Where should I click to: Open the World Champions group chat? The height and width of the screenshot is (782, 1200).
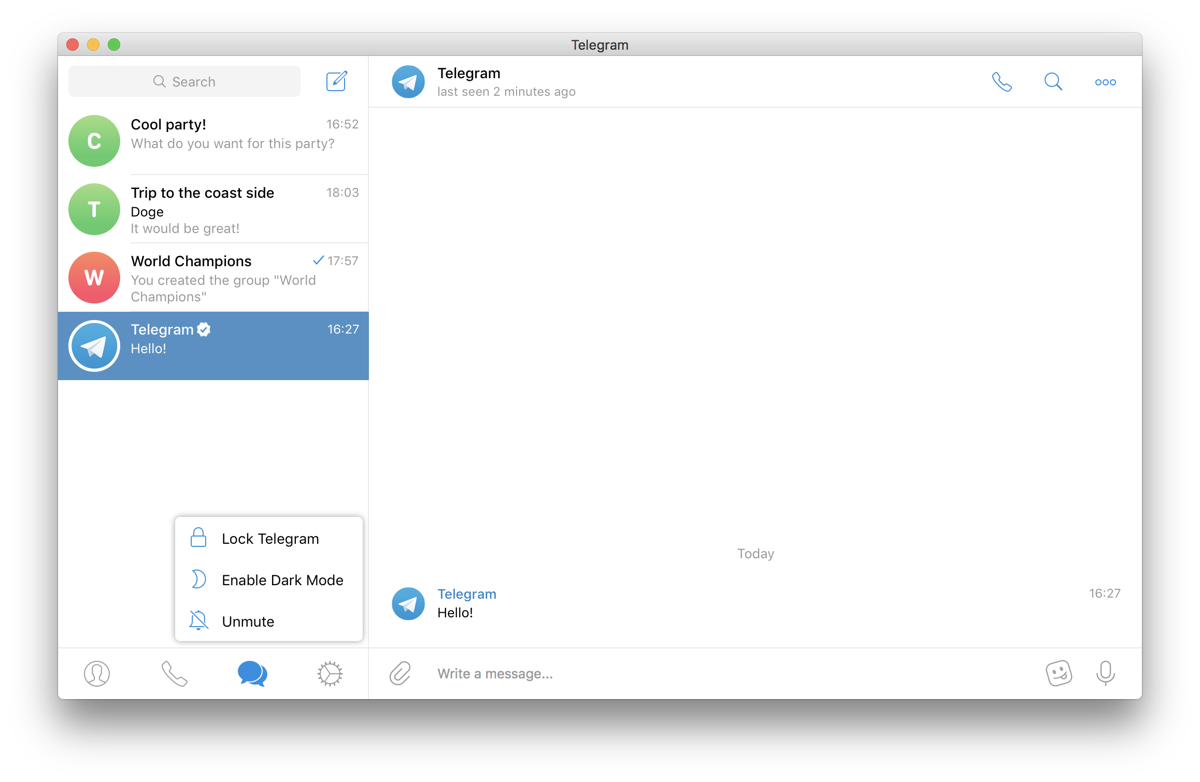[213, 277]
